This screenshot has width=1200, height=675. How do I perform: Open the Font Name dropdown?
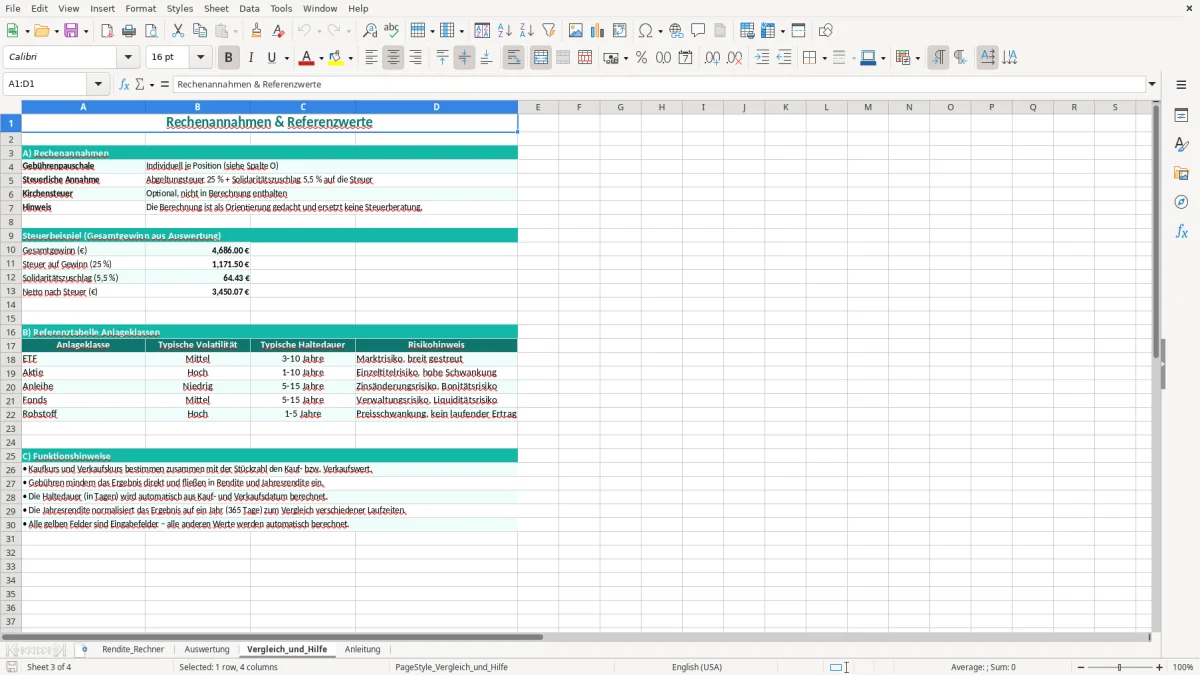tap(127, 58)
